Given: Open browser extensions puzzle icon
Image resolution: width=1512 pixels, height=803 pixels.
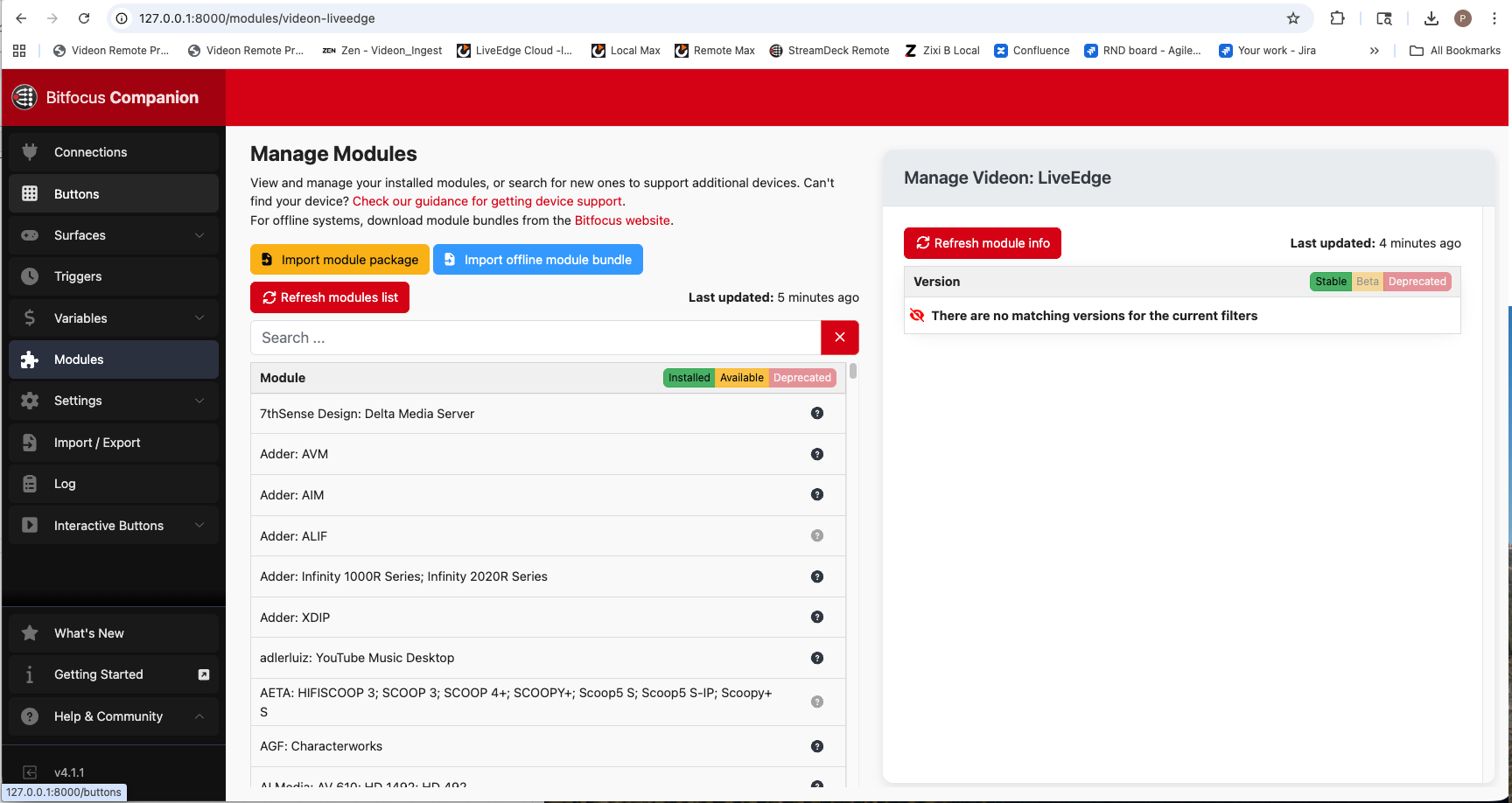Looking at the screenshot, I should click(x=1337, y=18).
